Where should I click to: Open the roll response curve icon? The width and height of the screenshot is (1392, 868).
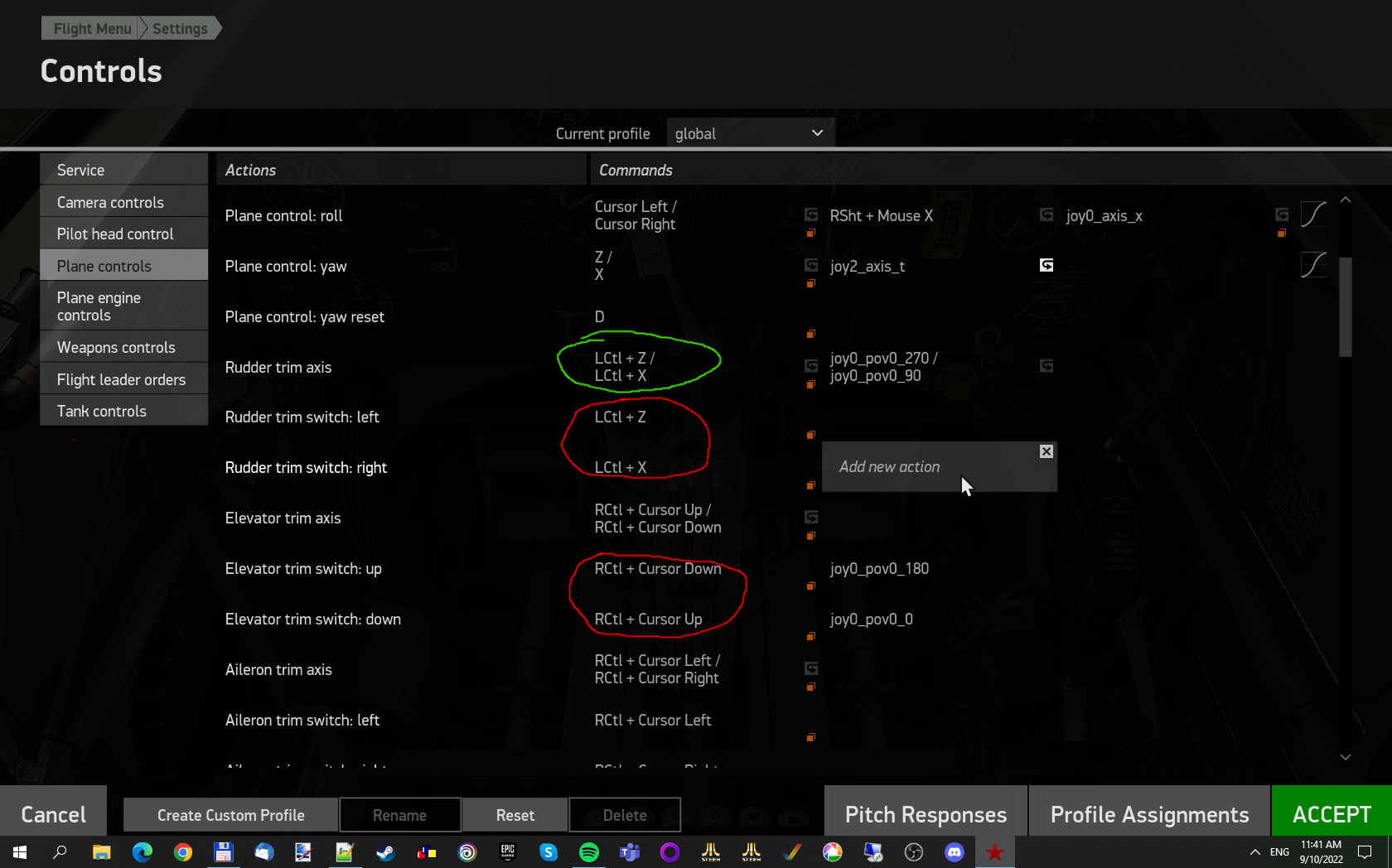pyautogui.click(x=1313, y=215)
